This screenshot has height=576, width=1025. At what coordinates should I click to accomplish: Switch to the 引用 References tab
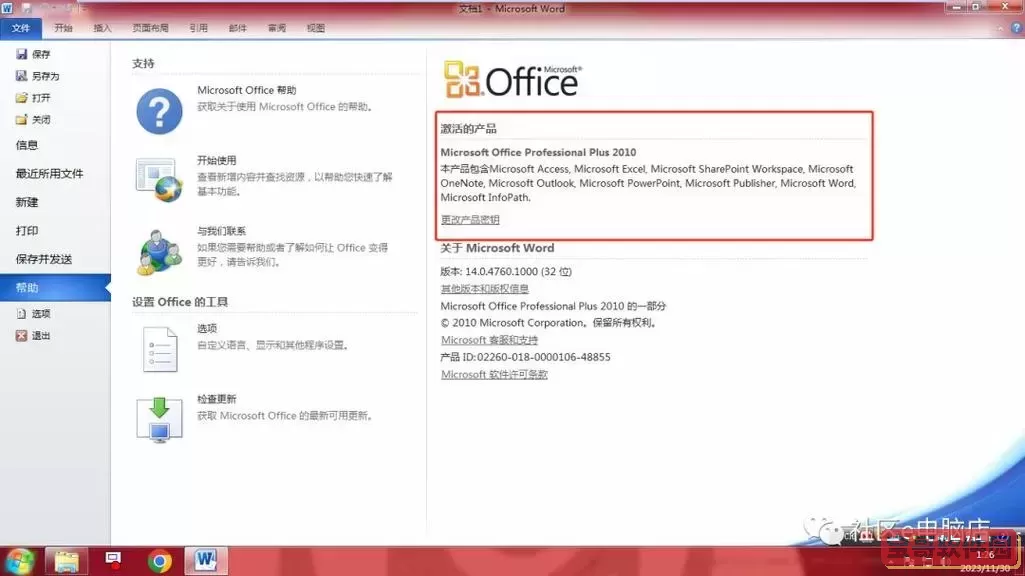pyautogui.click(x=199, y=28)
